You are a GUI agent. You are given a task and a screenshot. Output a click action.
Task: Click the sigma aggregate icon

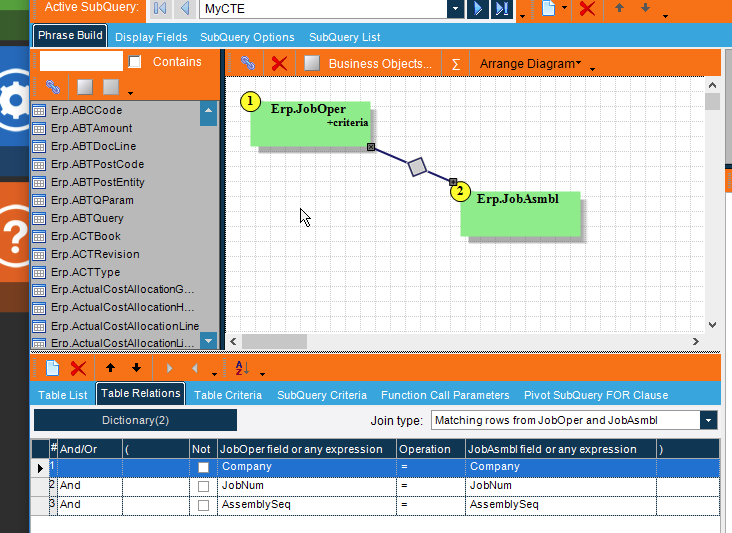click(x=456, y=64)
